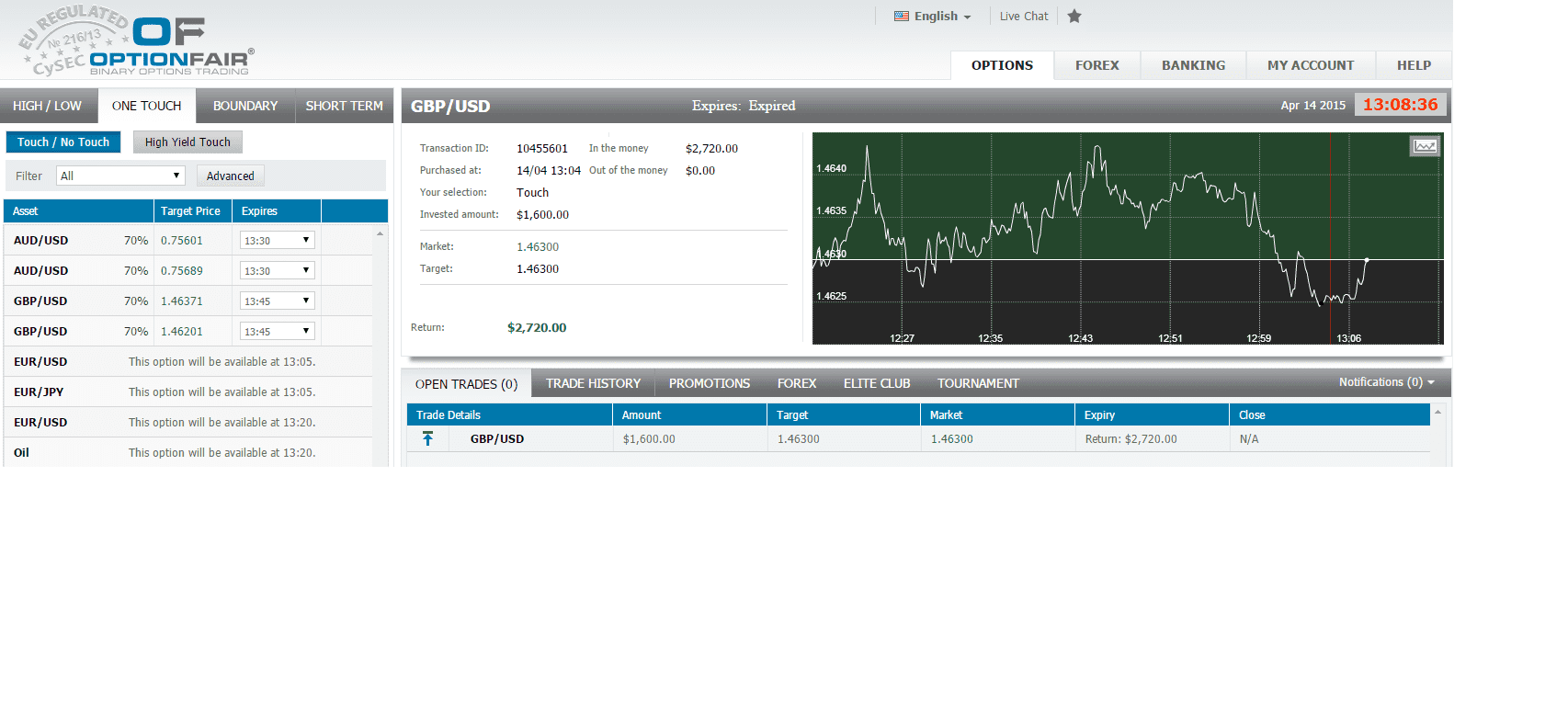Open expiry dropdown for AUD/USD 0.75601
The image size is (1568, 715).
coord(277,241)
